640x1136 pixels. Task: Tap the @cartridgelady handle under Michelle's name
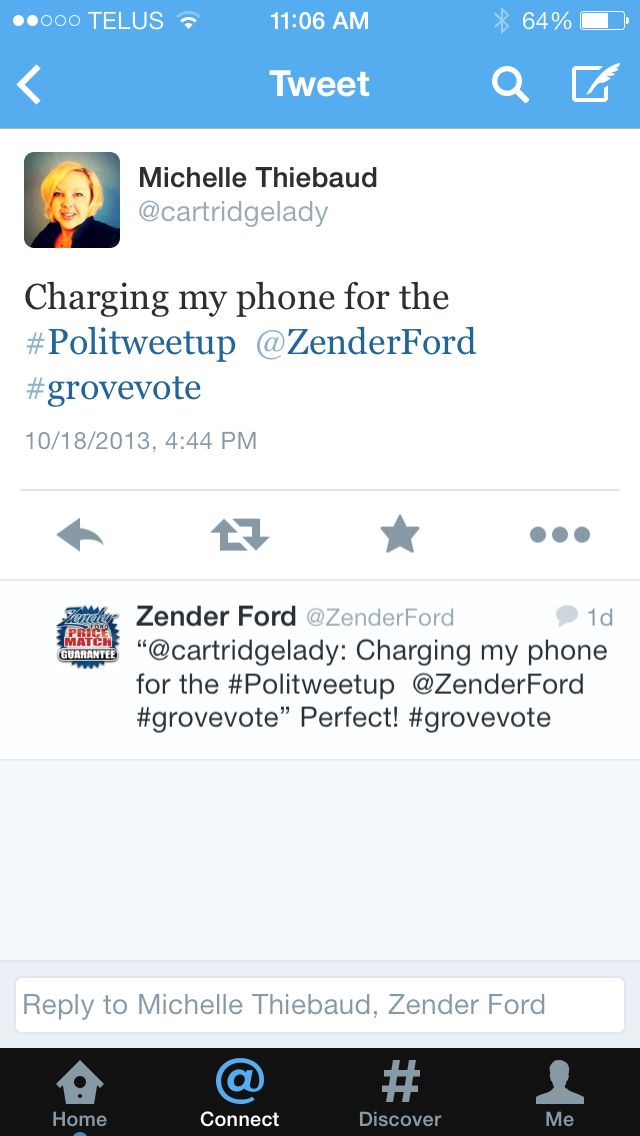coord(233,212)
